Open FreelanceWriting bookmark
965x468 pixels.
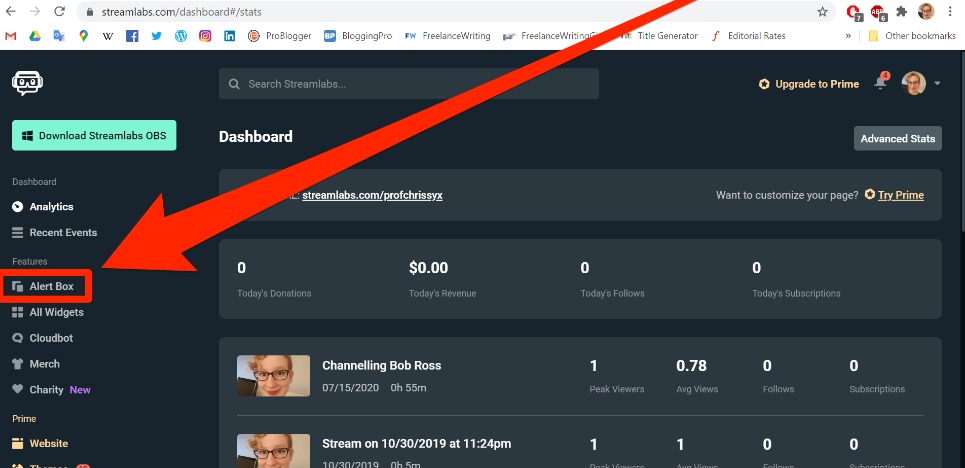[x=447, y=36]
